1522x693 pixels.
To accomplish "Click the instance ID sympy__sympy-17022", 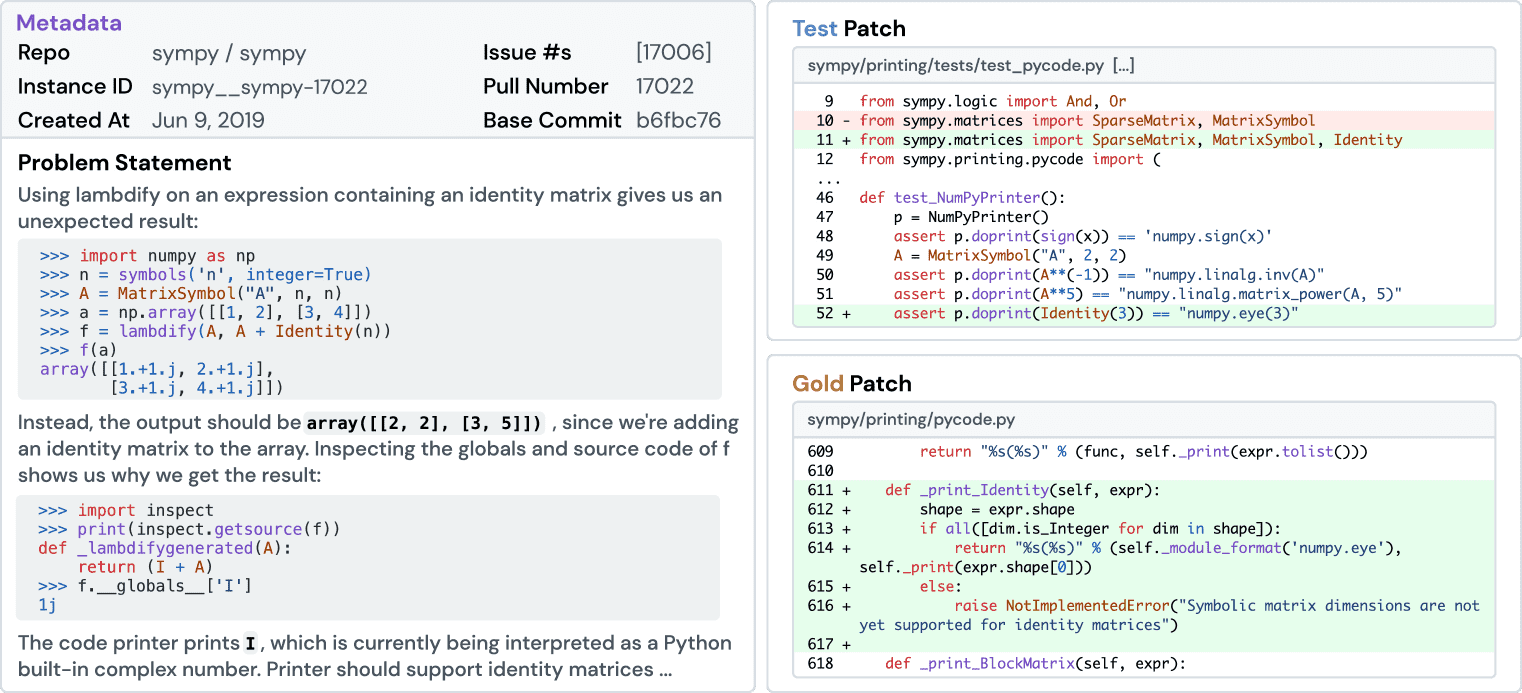I will pyautogui.click(x=259, y=87).
